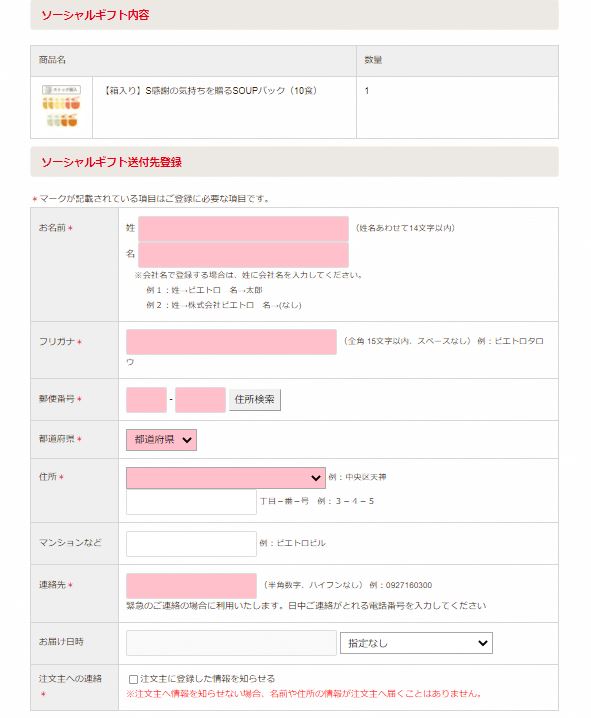The image size is (591, 718).
Task: Click the 丁目-番-号 address number field
Action: click(191, 502)
